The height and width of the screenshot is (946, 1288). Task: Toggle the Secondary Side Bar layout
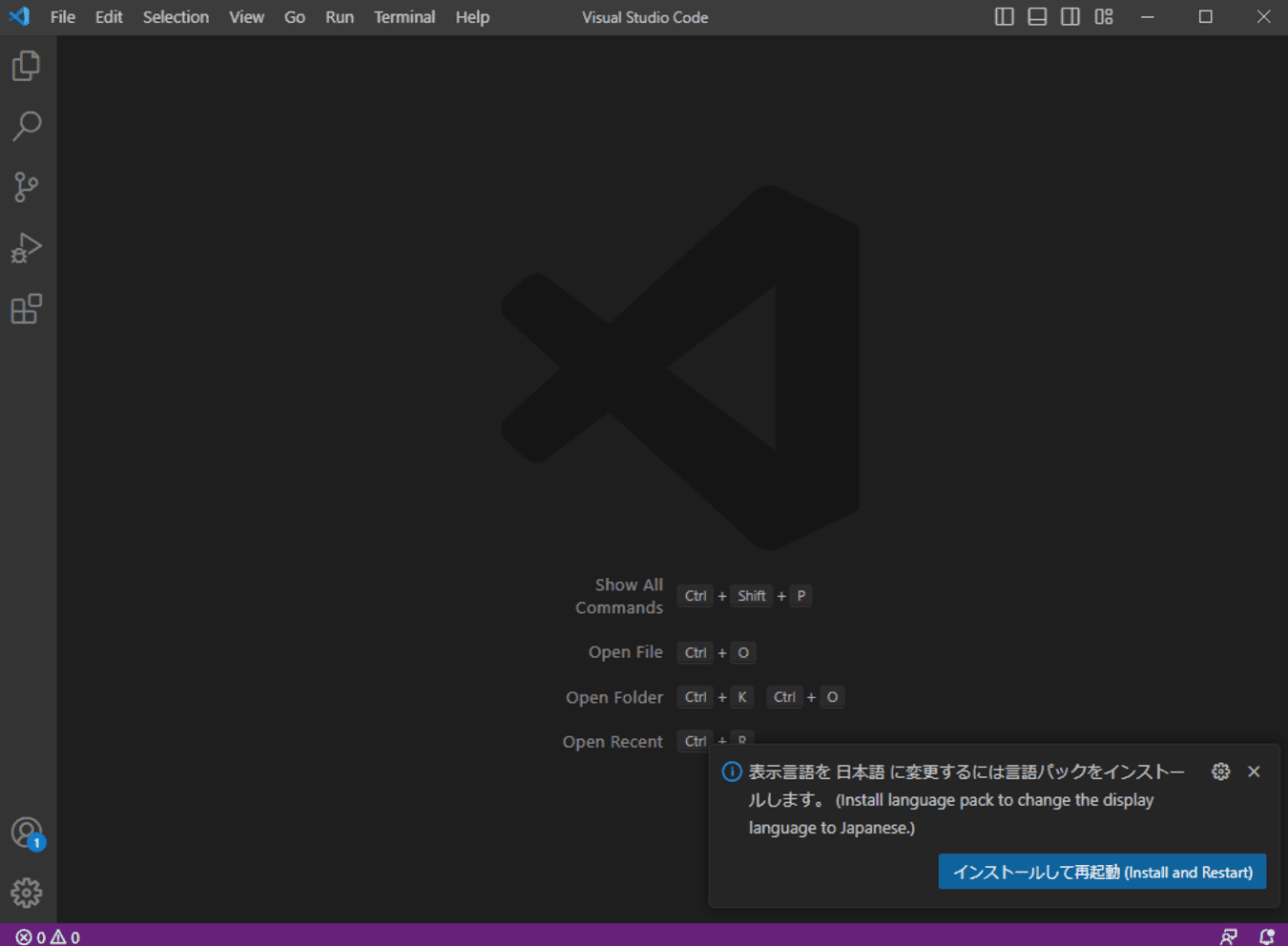tap(1070, 16)
